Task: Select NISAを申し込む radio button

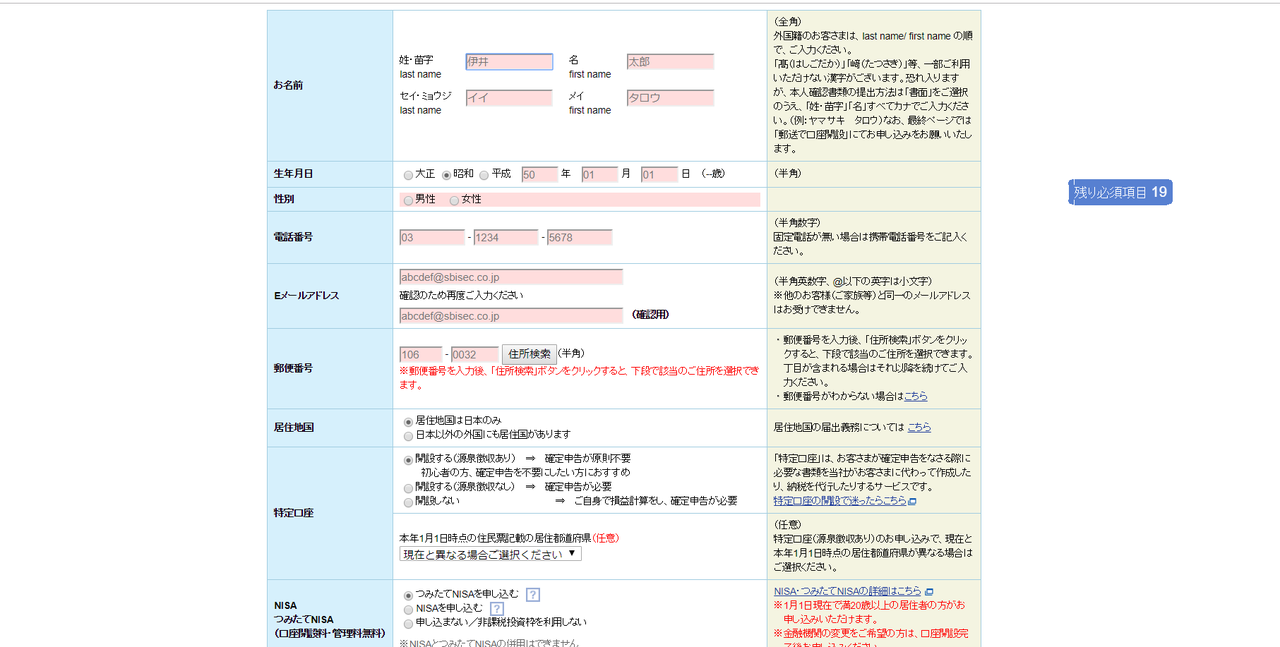Action: 408,609
